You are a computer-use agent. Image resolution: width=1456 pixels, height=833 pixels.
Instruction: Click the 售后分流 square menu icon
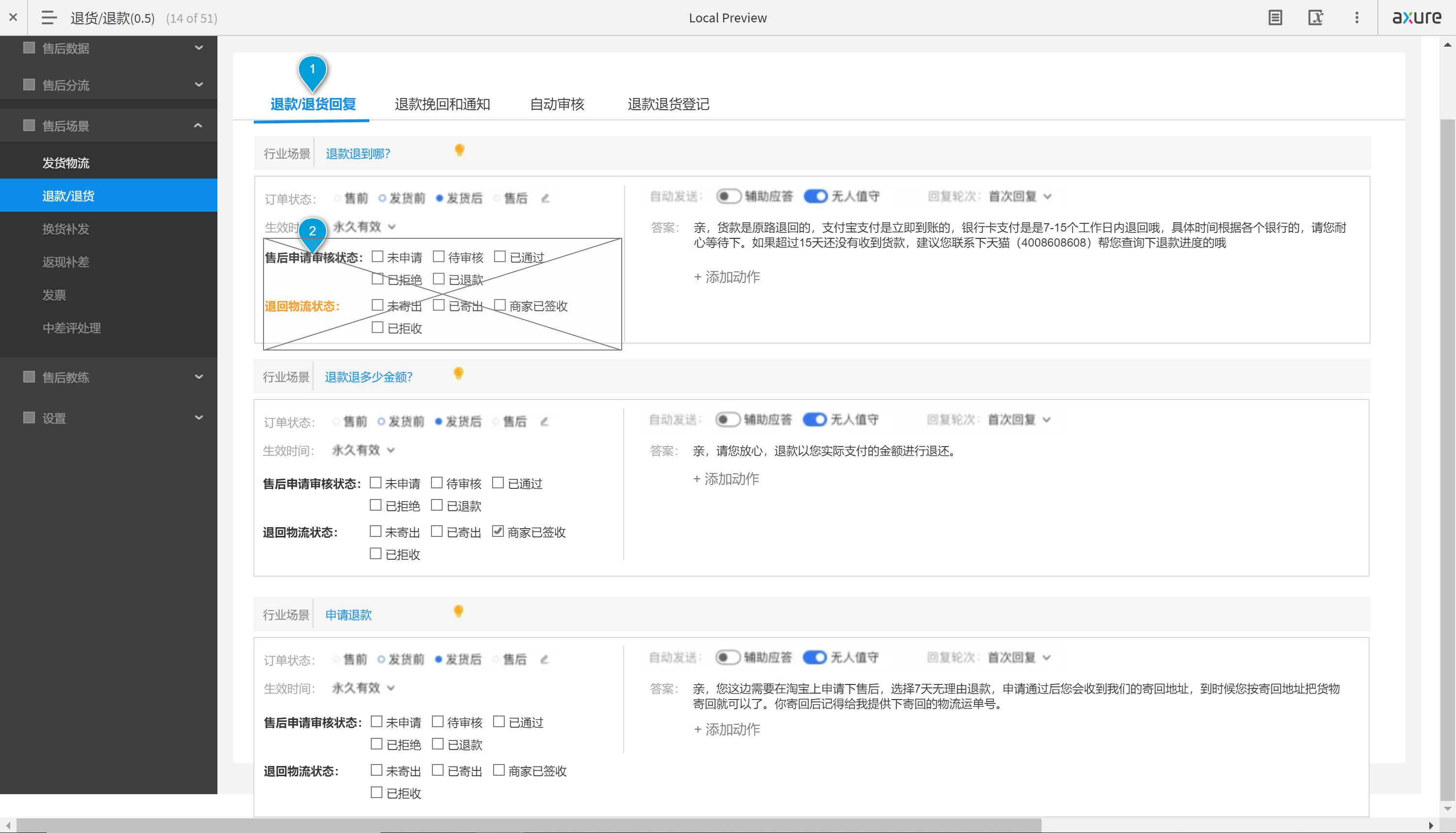pyautogui.click(x=29, y=84)
